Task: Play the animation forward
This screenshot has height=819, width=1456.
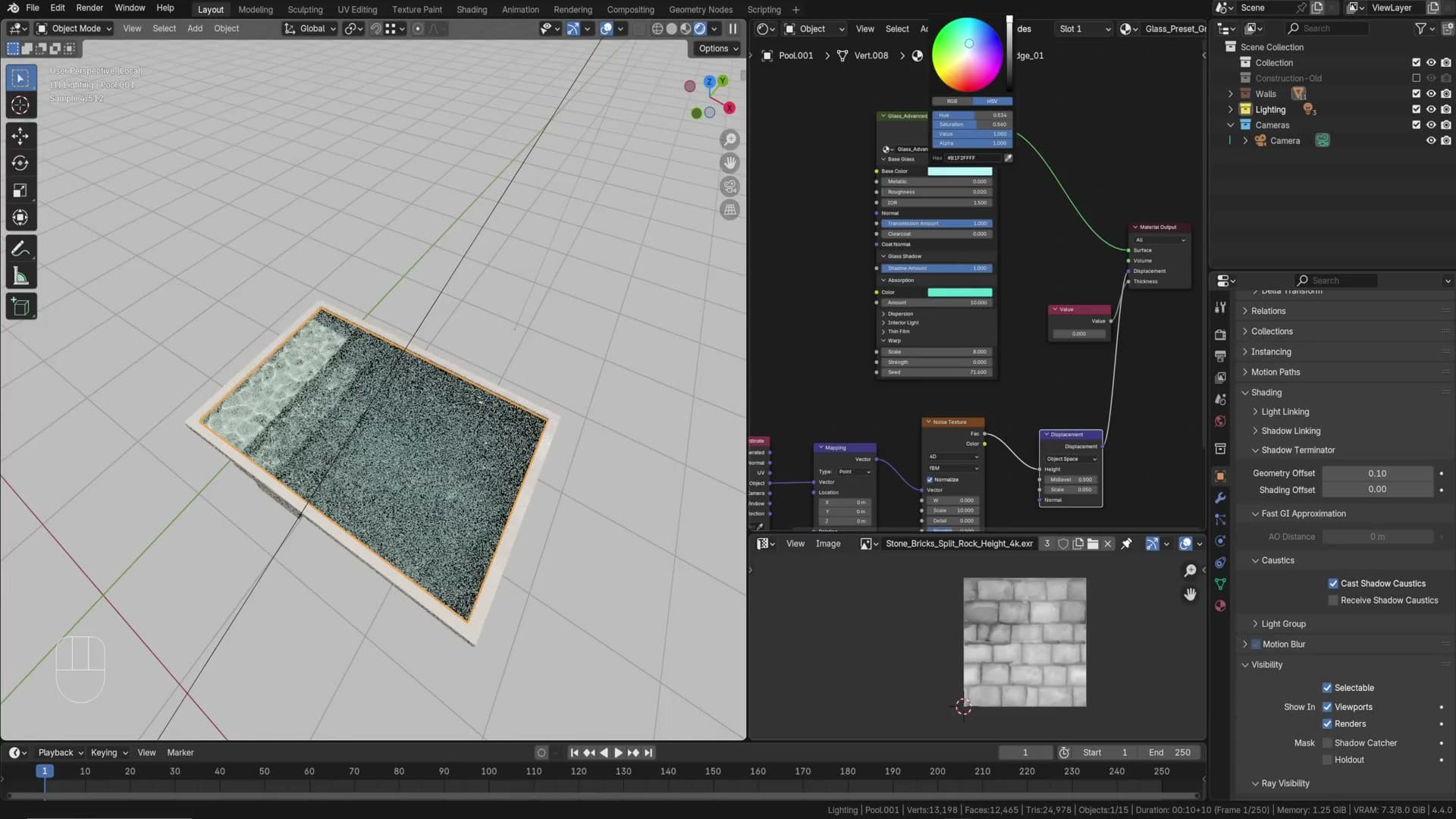Action: click(x=618, y=753)
